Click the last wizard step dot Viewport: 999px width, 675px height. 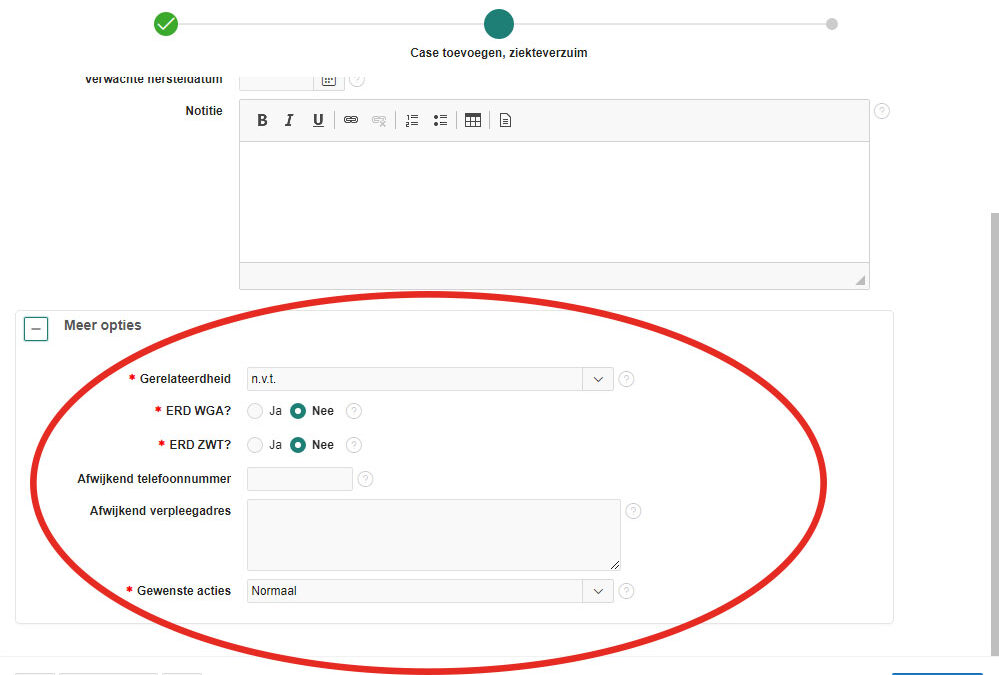(831, 24)
